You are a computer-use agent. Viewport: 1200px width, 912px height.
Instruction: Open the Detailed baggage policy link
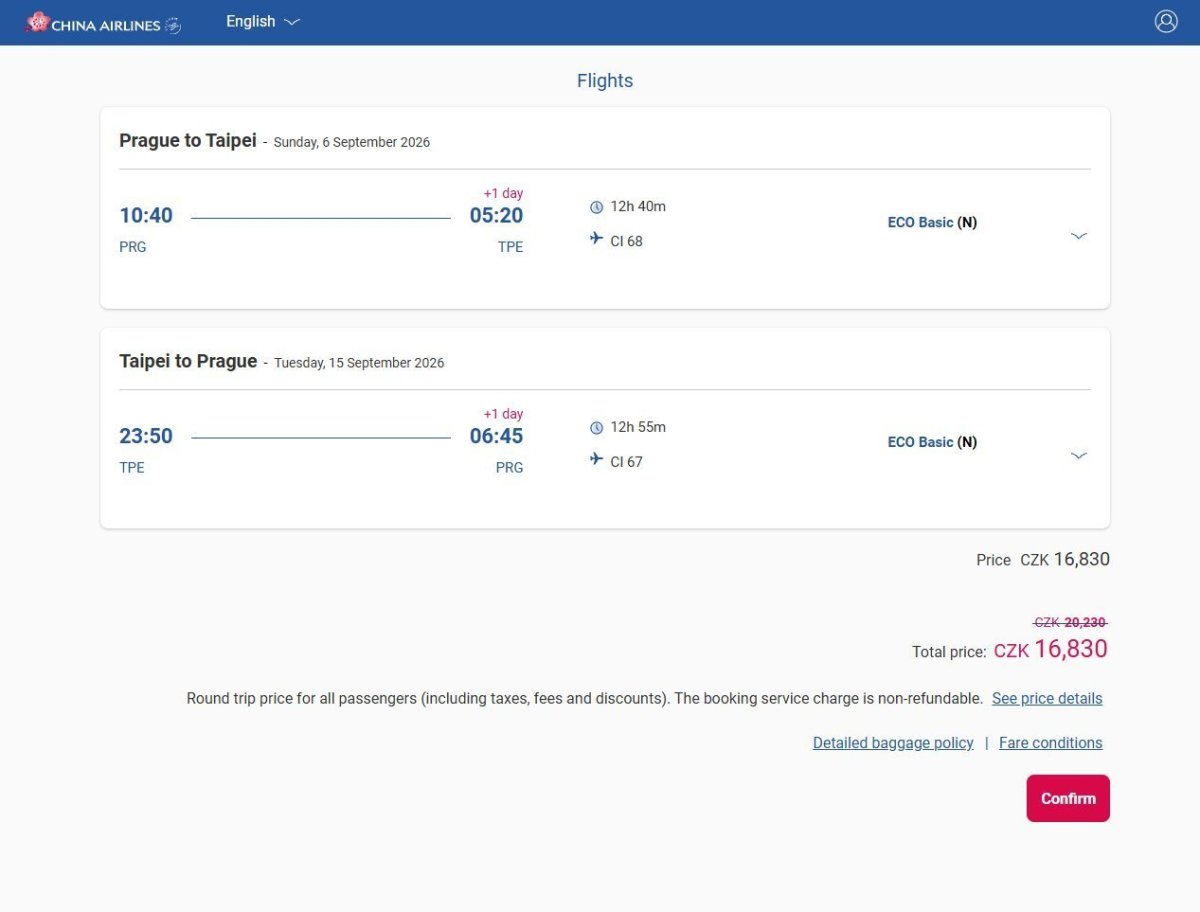[x=892, y=743]
